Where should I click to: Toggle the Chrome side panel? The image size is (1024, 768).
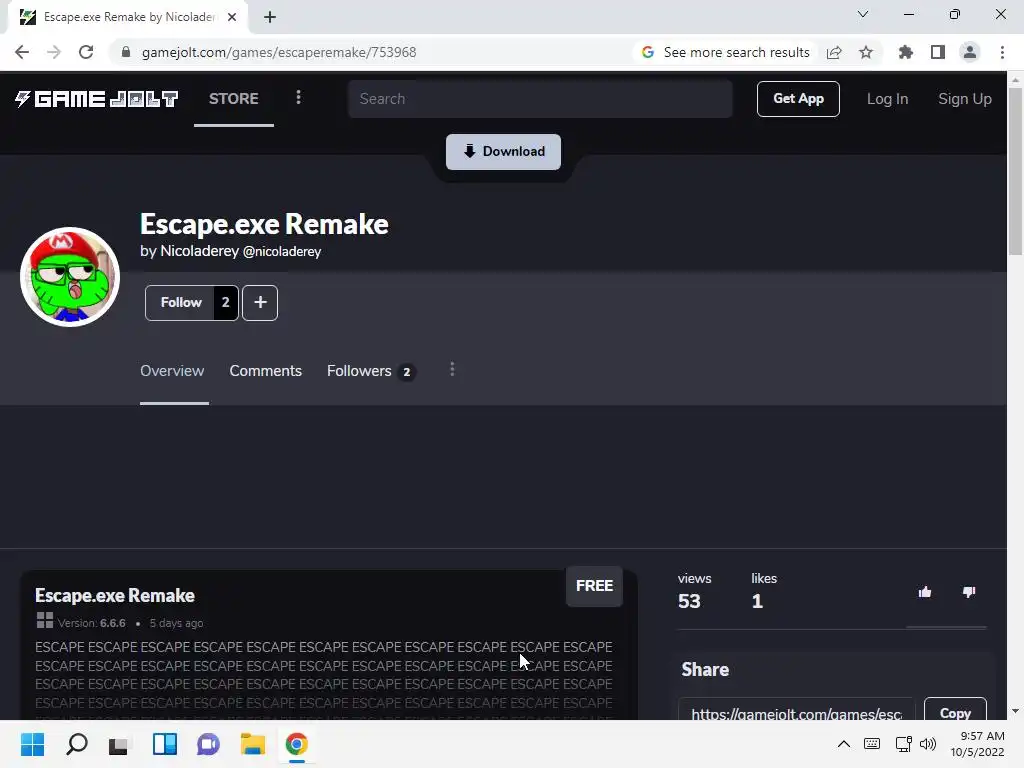point(938,52)
